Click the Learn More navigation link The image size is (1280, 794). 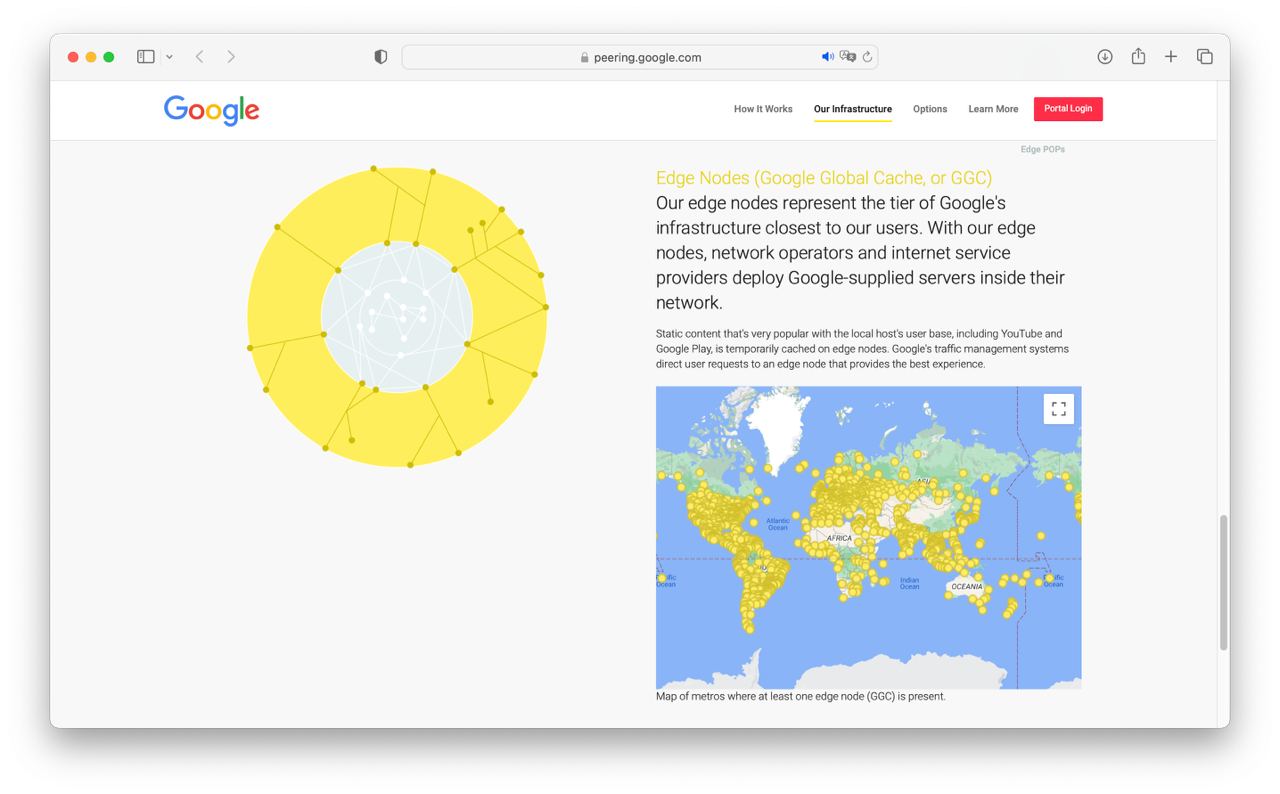tap(993, 109)
